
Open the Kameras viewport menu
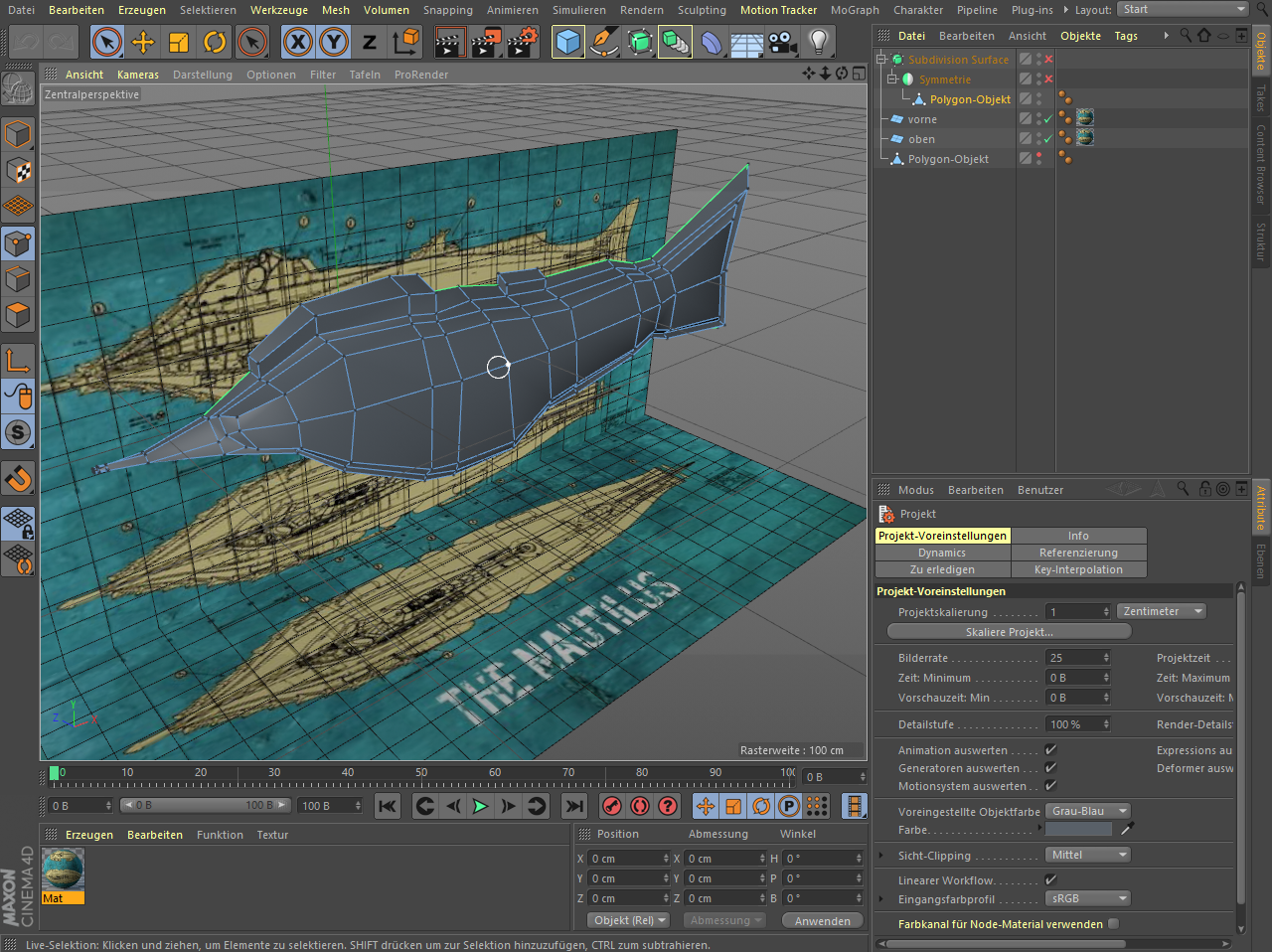138,75
